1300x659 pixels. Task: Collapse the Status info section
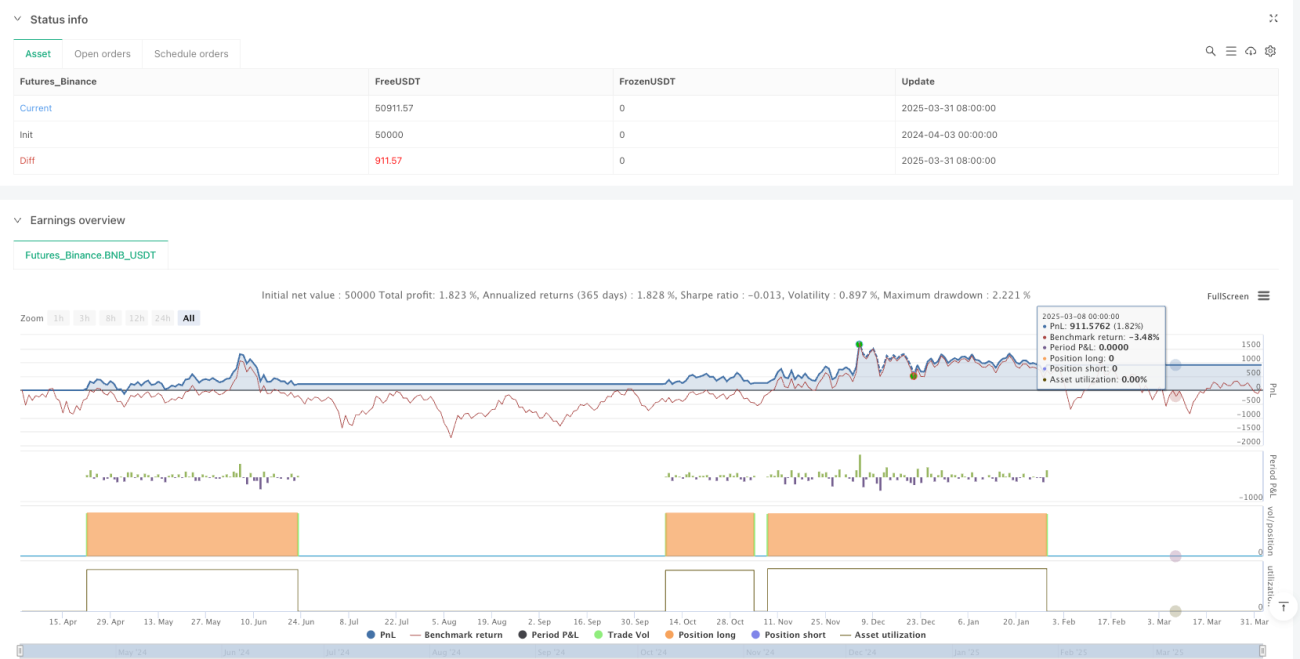(17, 19)
